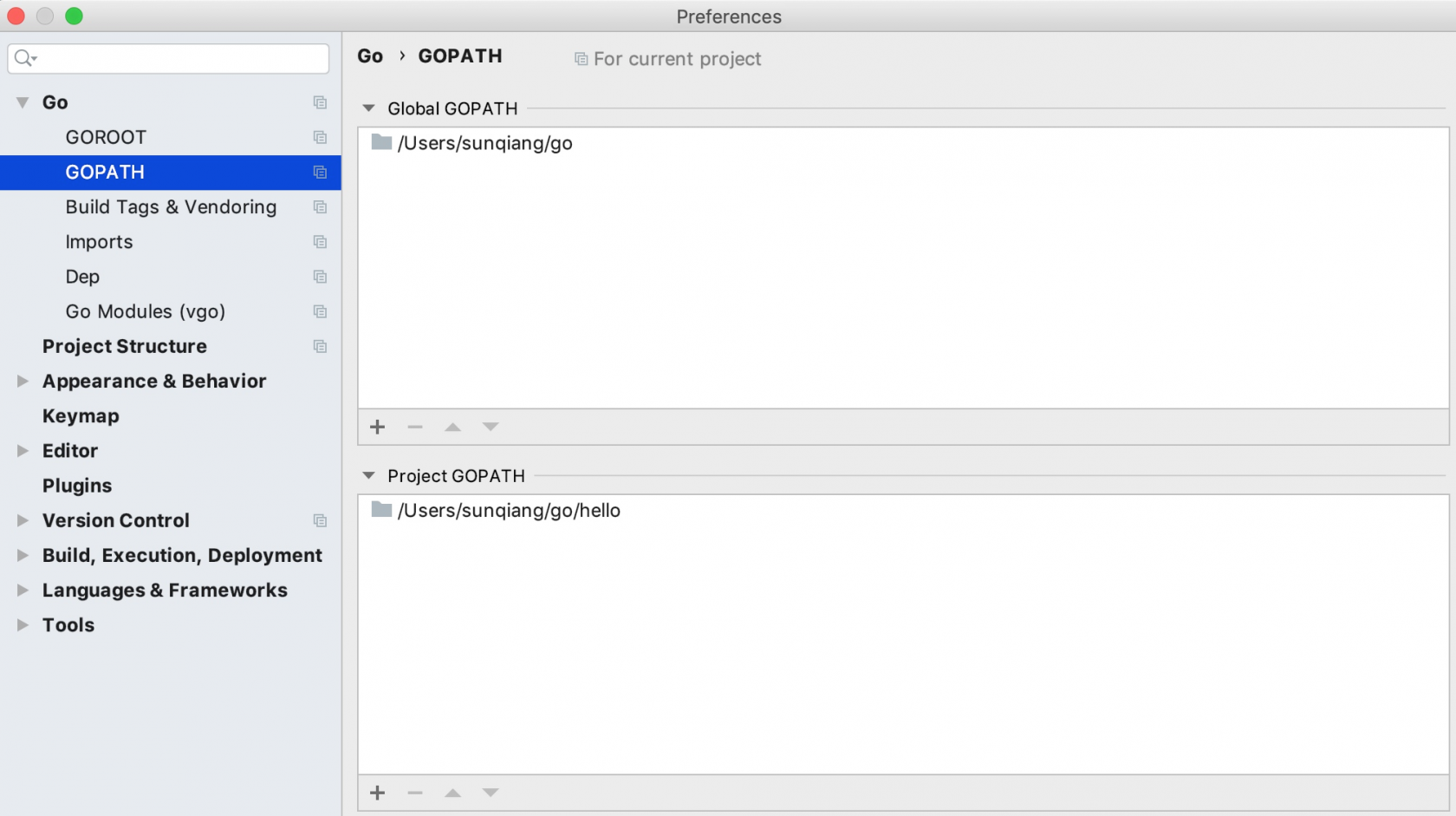
Task: Click the Global GOPATH heading text
Action: pyautogui.click(x=452, y=108)
